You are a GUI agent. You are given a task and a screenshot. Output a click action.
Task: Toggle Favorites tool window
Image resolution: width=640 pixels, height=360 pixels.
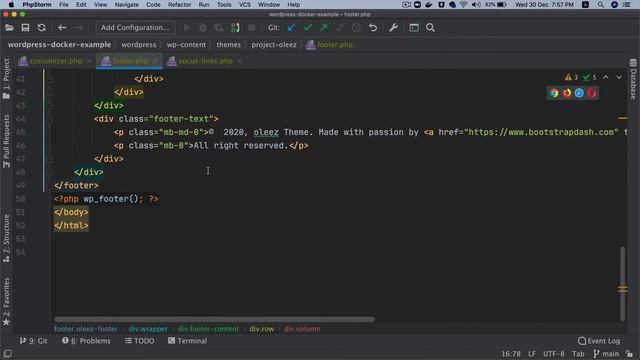6,301
